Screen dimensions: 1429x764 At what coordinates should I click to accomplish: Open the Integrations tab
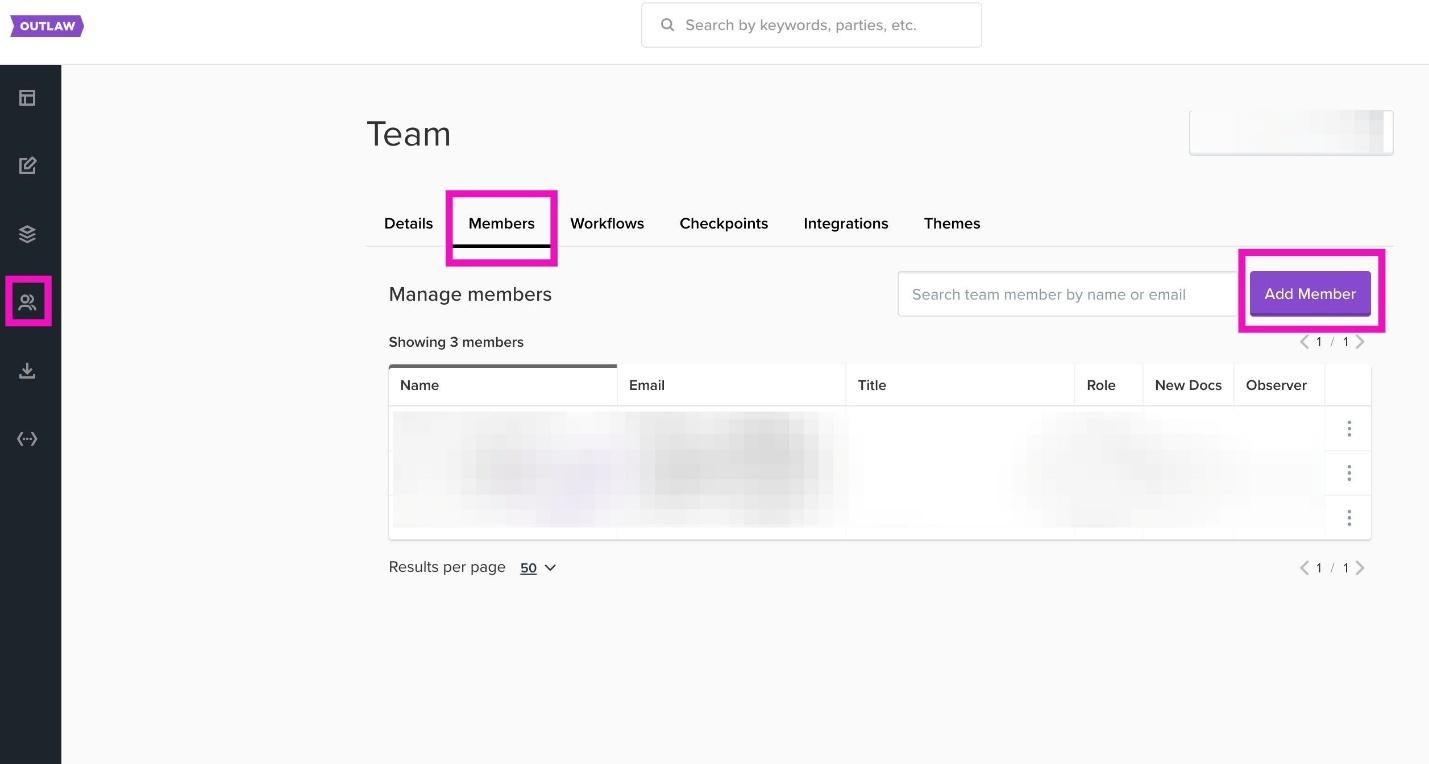[x=845, y=223]
